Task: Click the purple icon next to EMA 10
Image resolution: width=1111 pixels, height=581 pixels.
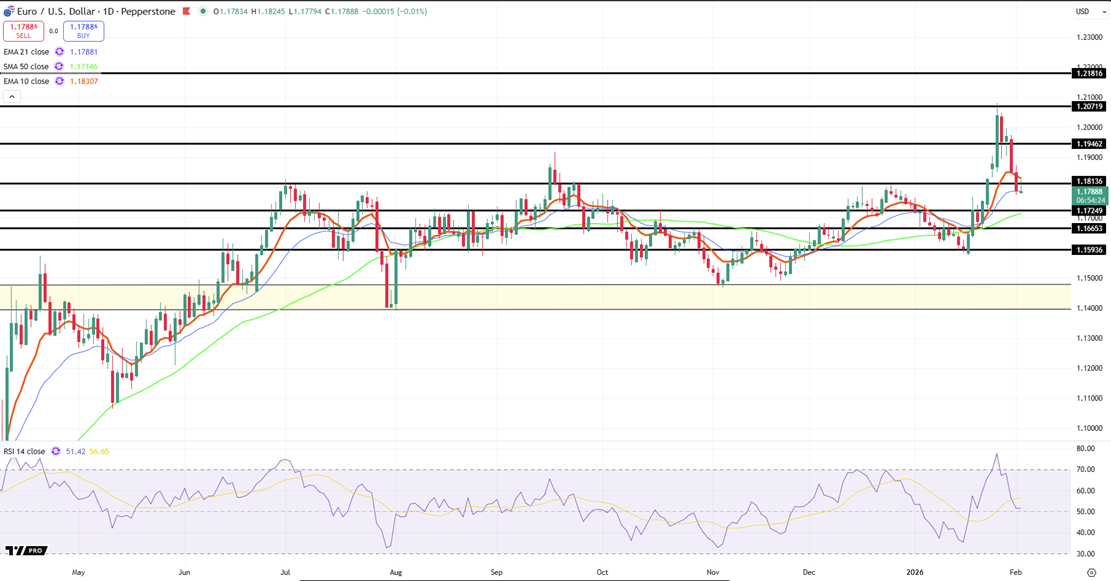Action: (59, 81)
